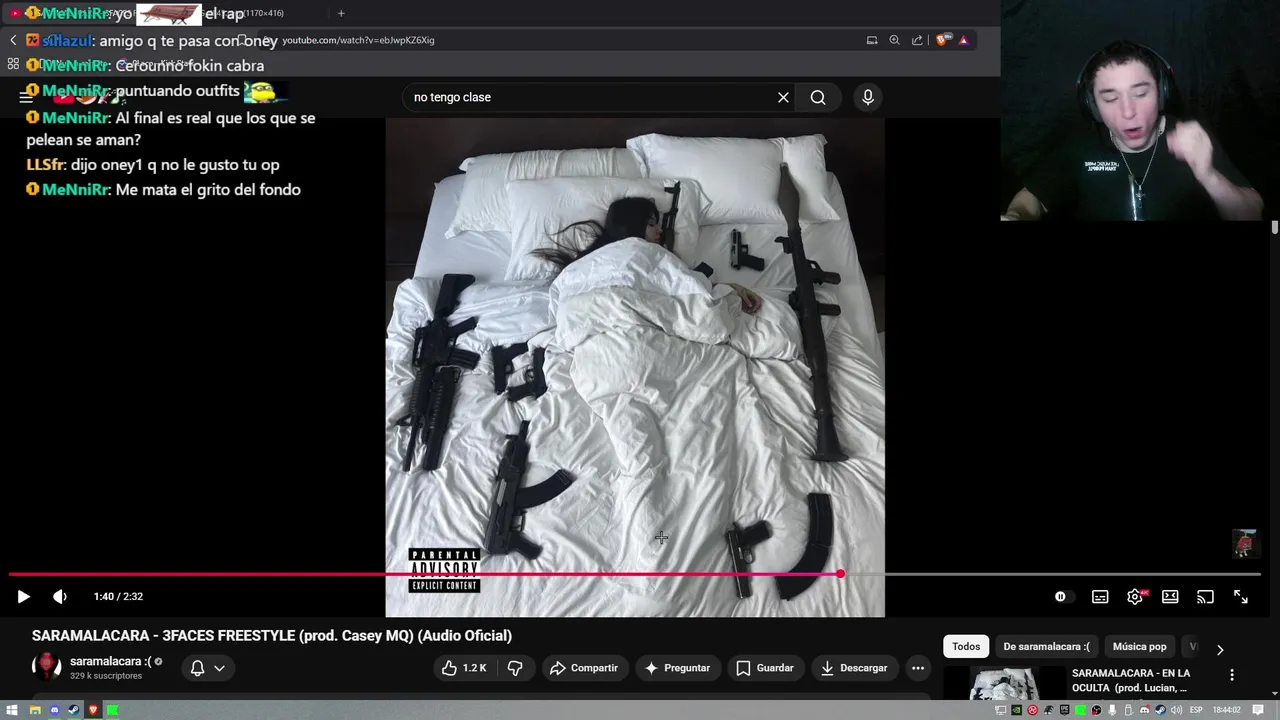Select the Todos filter chip
Image resolution: width=1280 pixels, height=720 pixels.
[x=966, y=647]
